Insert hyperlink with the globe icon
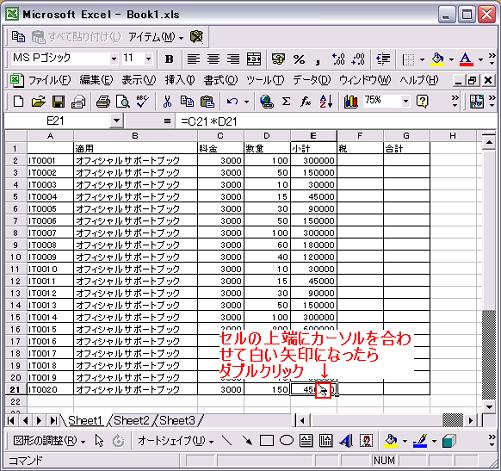501x471 pixels. (x=266, y=101)
